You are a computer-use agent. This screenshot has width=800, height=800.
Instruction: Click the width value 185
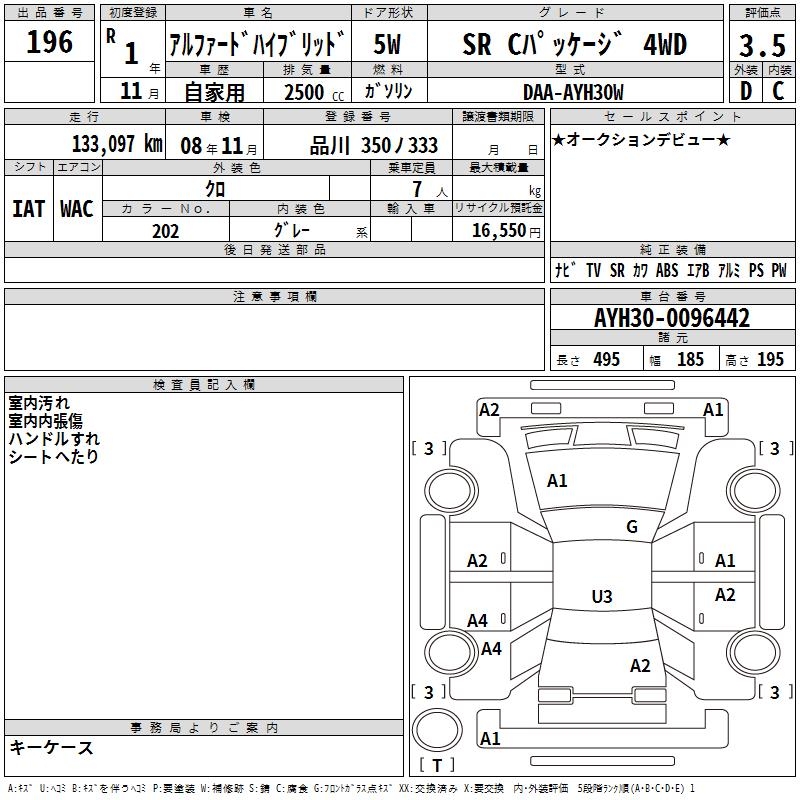coord(690,359)
